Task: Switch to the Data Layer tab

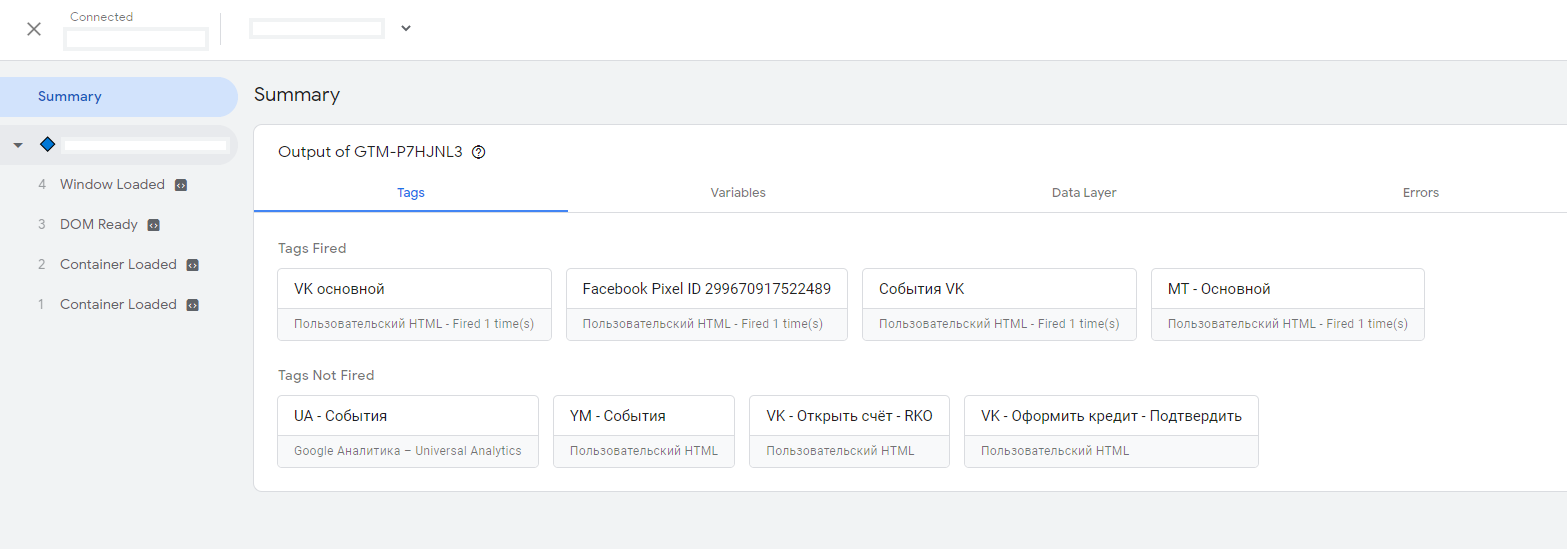Action: click(x=1084, y=192)
